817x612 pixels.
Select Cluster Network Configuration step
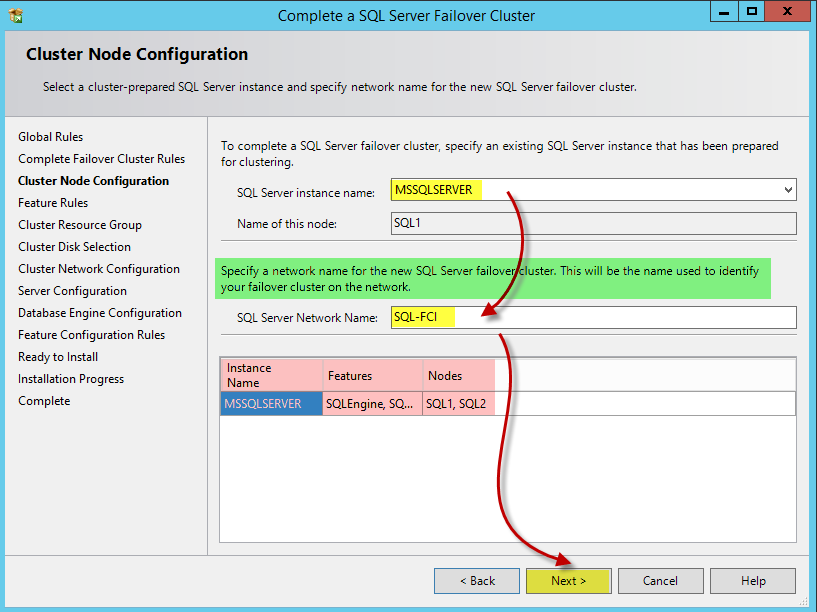pyautogui.click(x=99, y=269)
